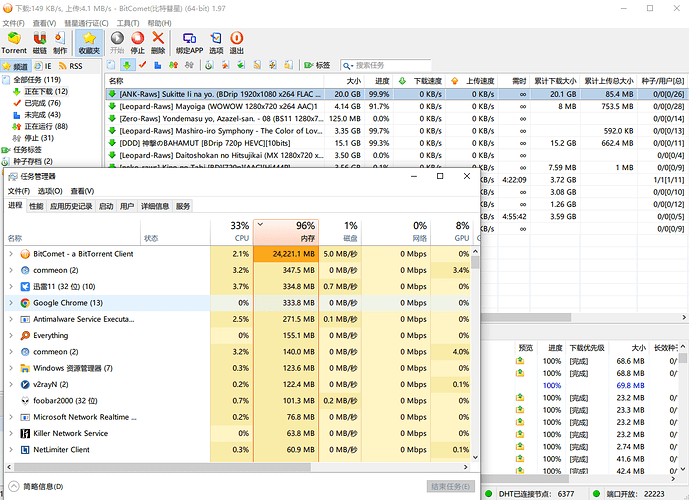Switch to the IE tab in sidebar
The image size is (689, 500).
pyautogui.click(x=43, y=66)
